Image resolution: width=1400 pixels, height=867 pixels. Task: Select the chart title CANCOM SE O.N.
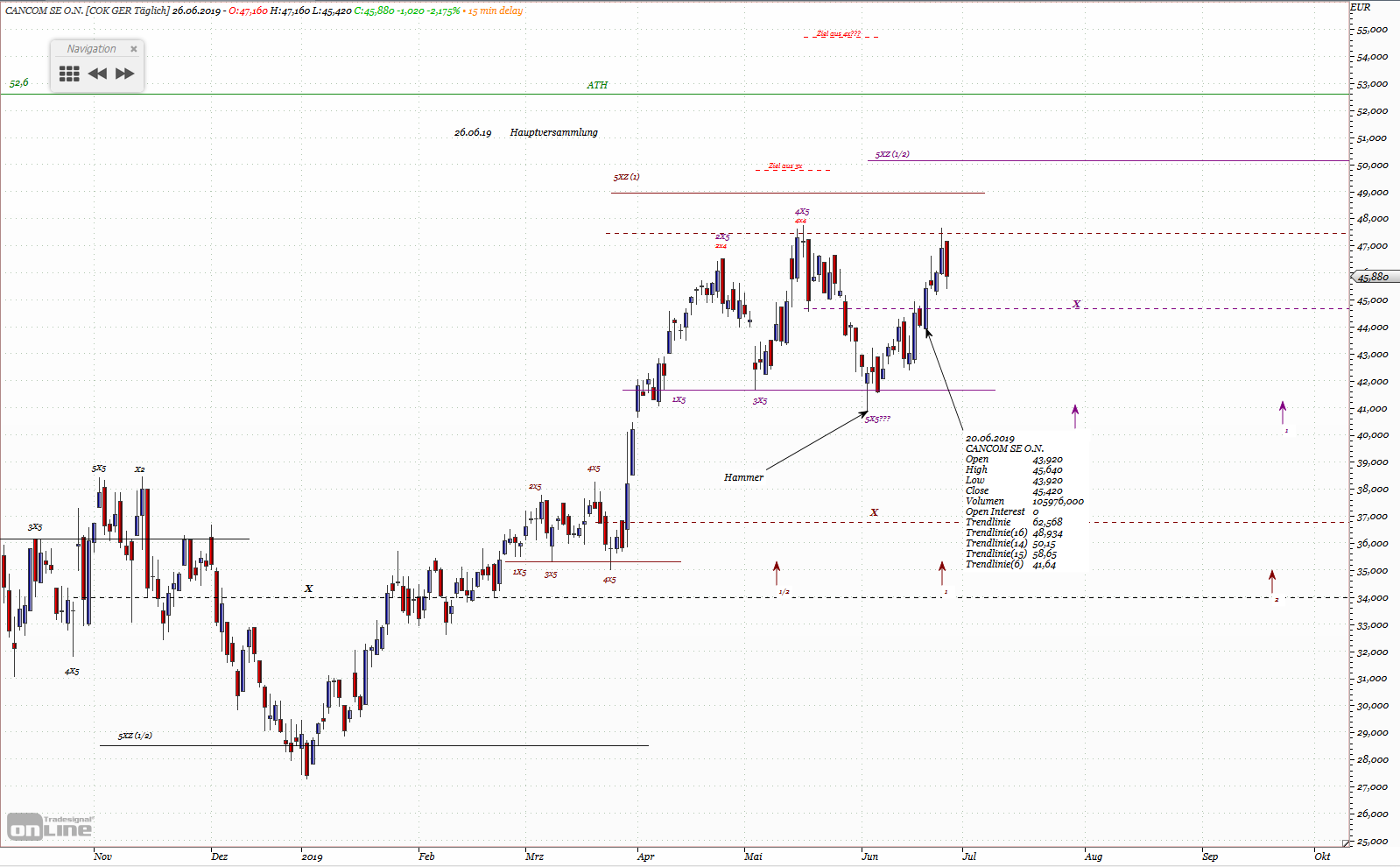point(44,11)
